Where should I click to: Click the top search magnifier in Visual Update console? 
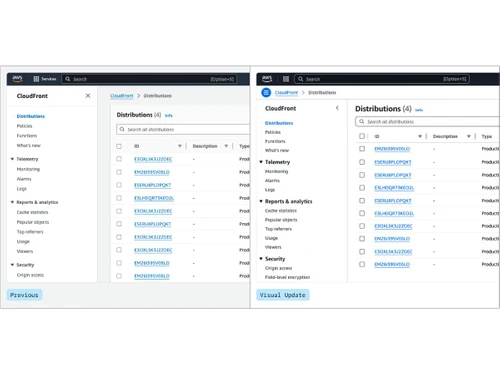click(x=301, y=79)
